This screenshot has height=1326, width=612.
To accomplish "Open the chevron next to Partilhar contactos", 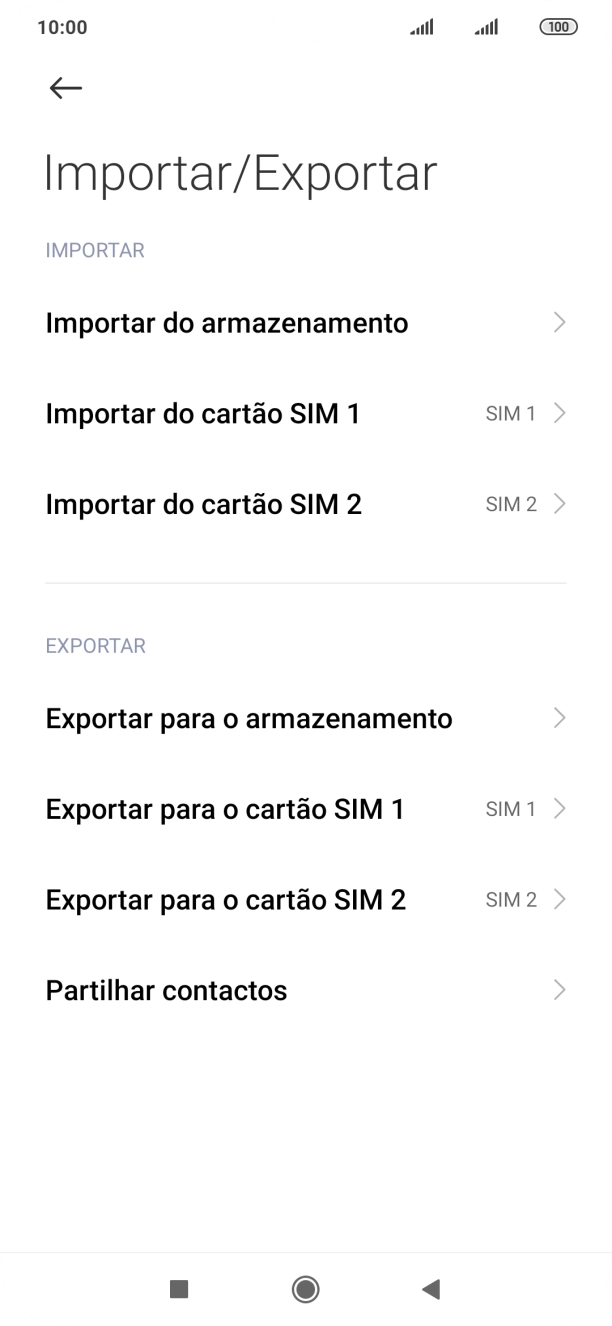I will pyautogui.click(x=560, y=990).
